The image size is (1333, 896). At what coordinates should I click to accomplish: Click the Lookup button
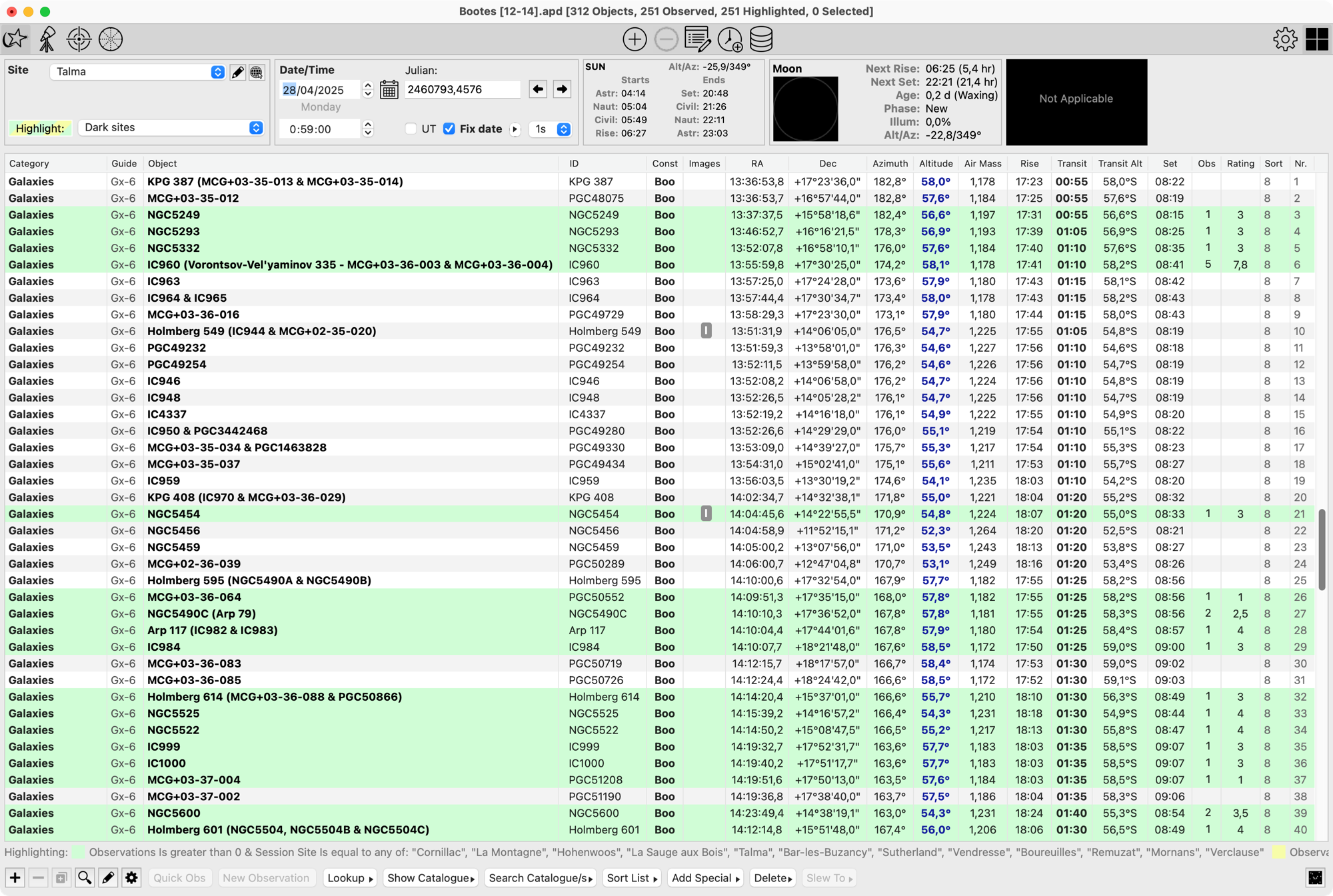[x=350, y=878]
